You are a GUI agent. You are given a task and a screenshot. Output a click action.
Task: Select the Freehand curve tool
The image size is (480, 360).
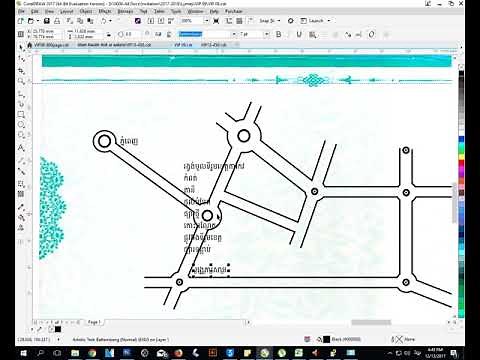21,94
